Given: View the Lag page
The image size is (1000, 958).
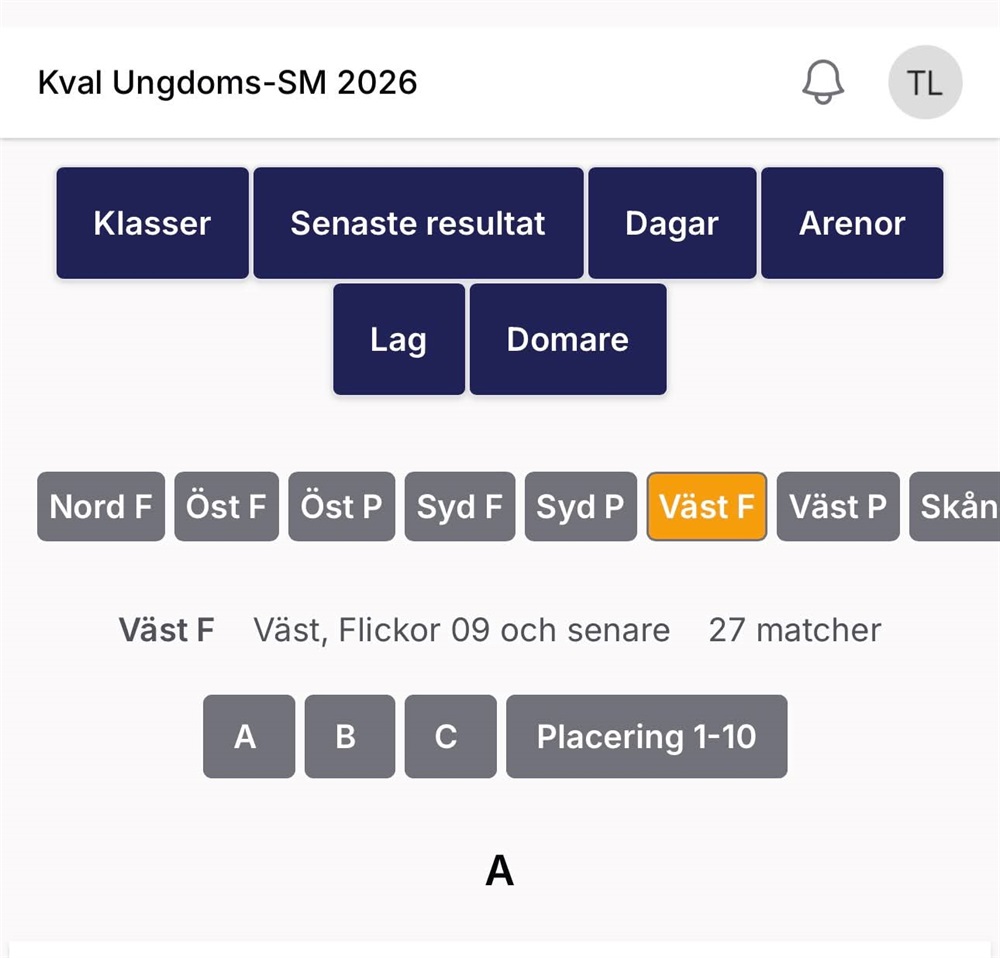Looking at the screenshot, I should pyautogui.click(x=399, y=339).
